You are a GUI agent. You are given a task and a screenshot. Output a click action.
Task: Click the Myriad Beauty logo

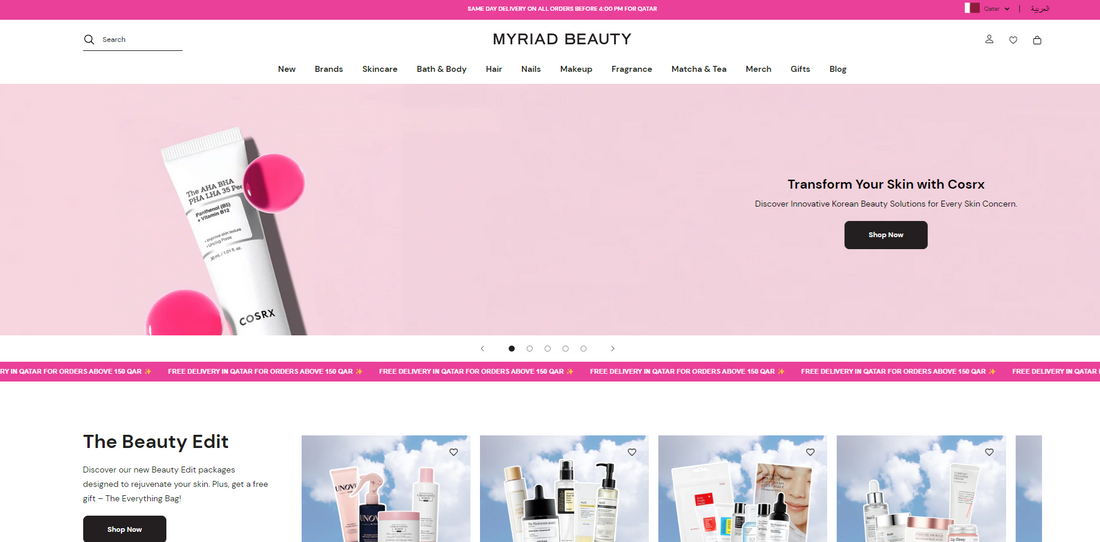[562, 39]
